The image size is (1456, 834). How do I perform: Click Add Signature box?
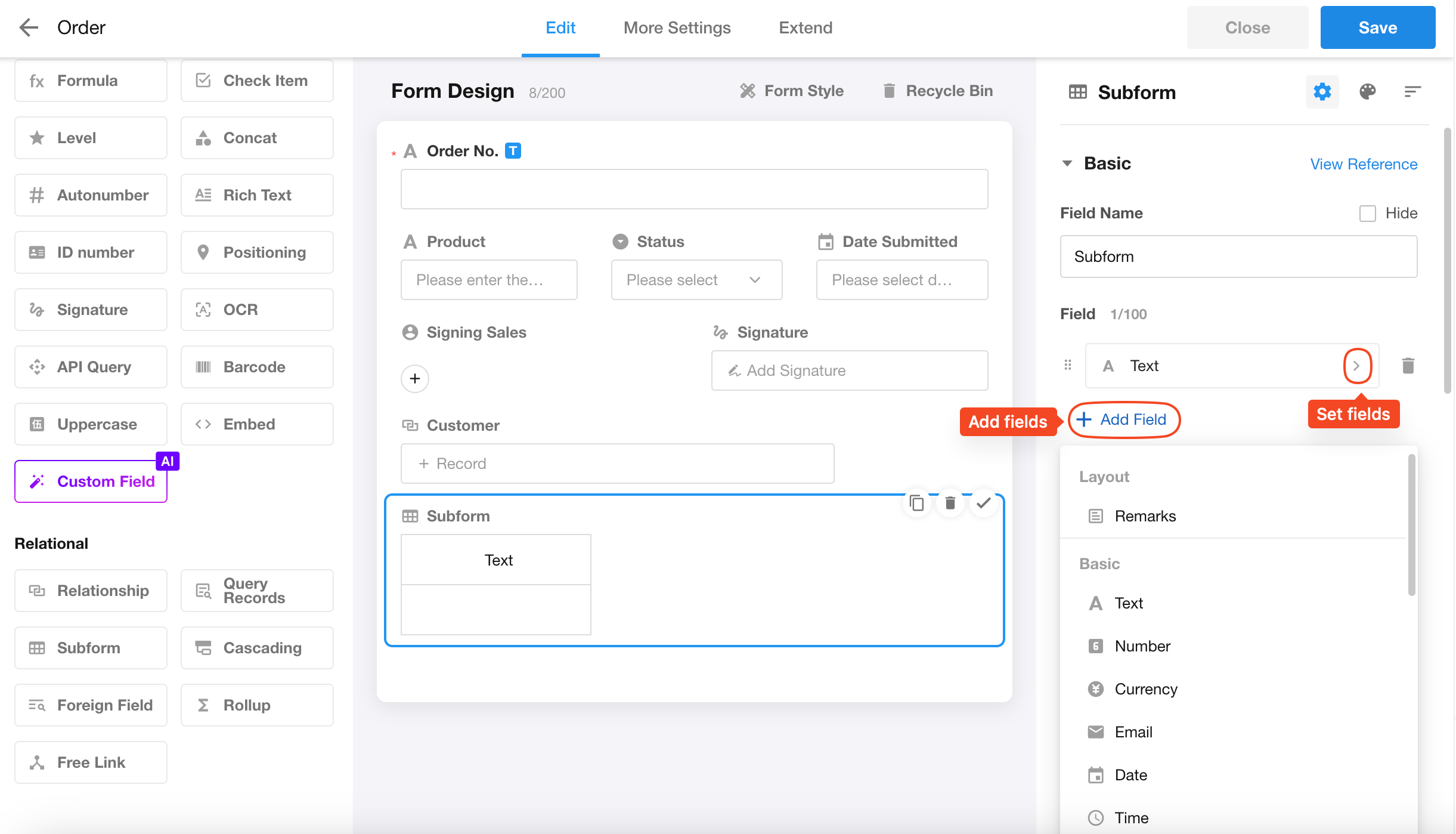pos(850,370)
